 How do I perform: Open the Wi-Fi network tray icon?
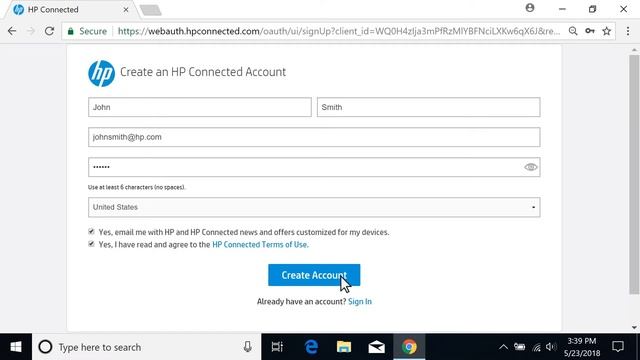(536, 347)
